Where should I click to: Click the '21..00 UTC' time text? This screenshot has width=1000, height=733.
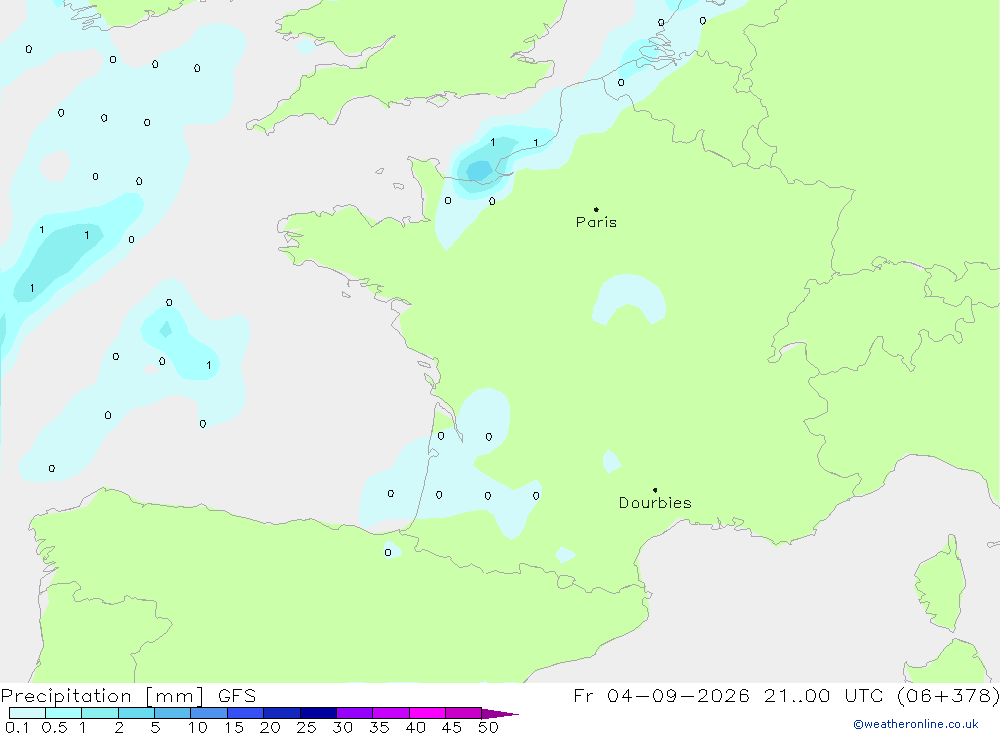(824, 696)
